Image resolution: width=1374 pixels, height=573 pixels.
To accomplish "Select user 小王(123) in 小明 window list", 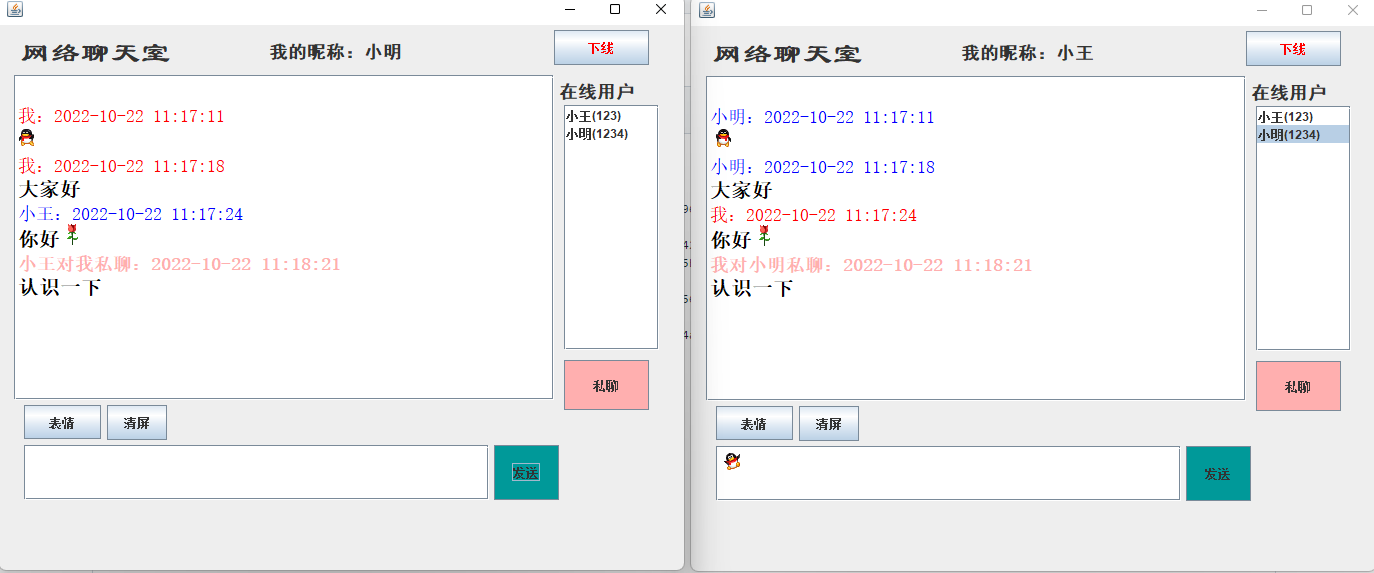I will [x=610, y=116].
